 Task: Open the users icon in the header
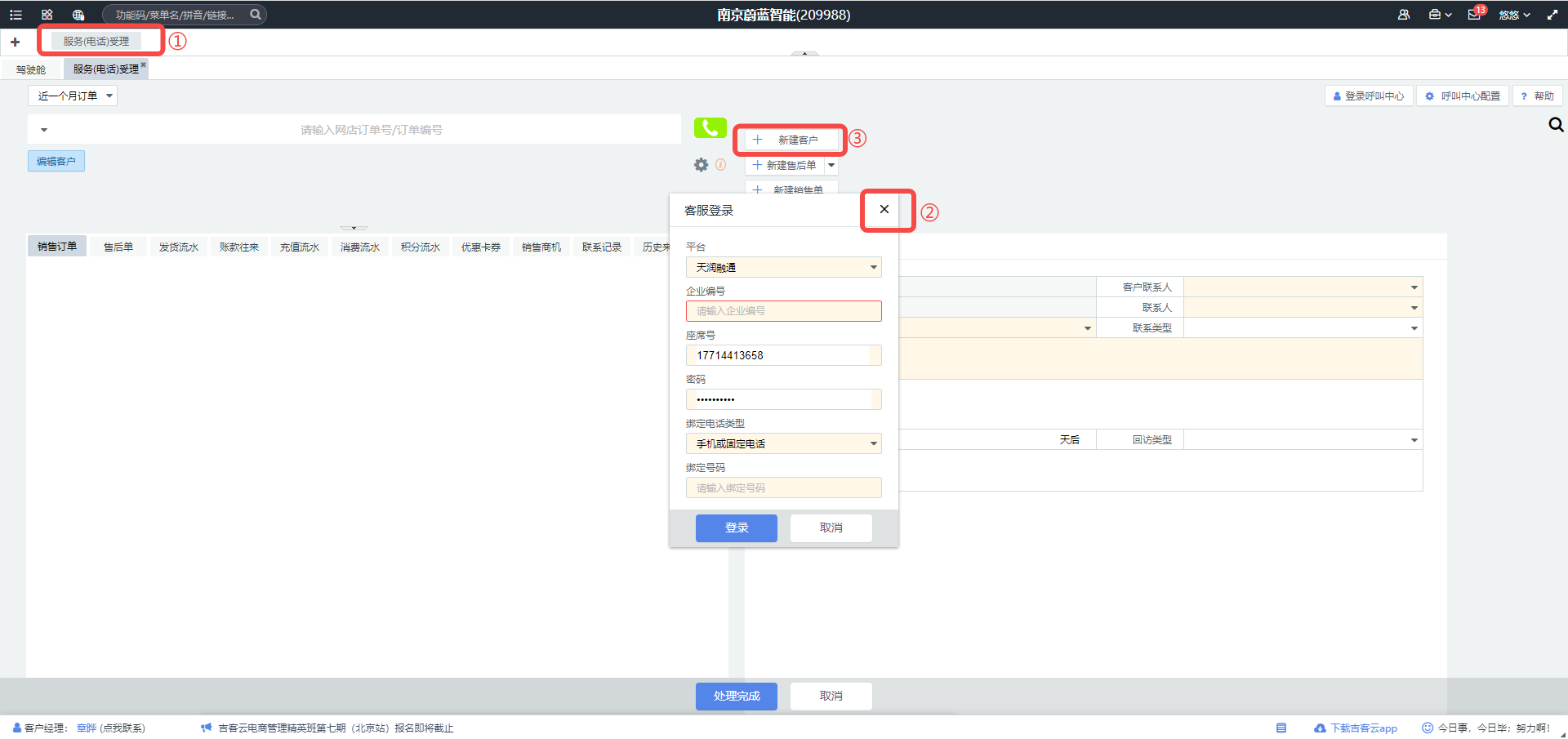pyautogui.click(x=1404, y=15)
